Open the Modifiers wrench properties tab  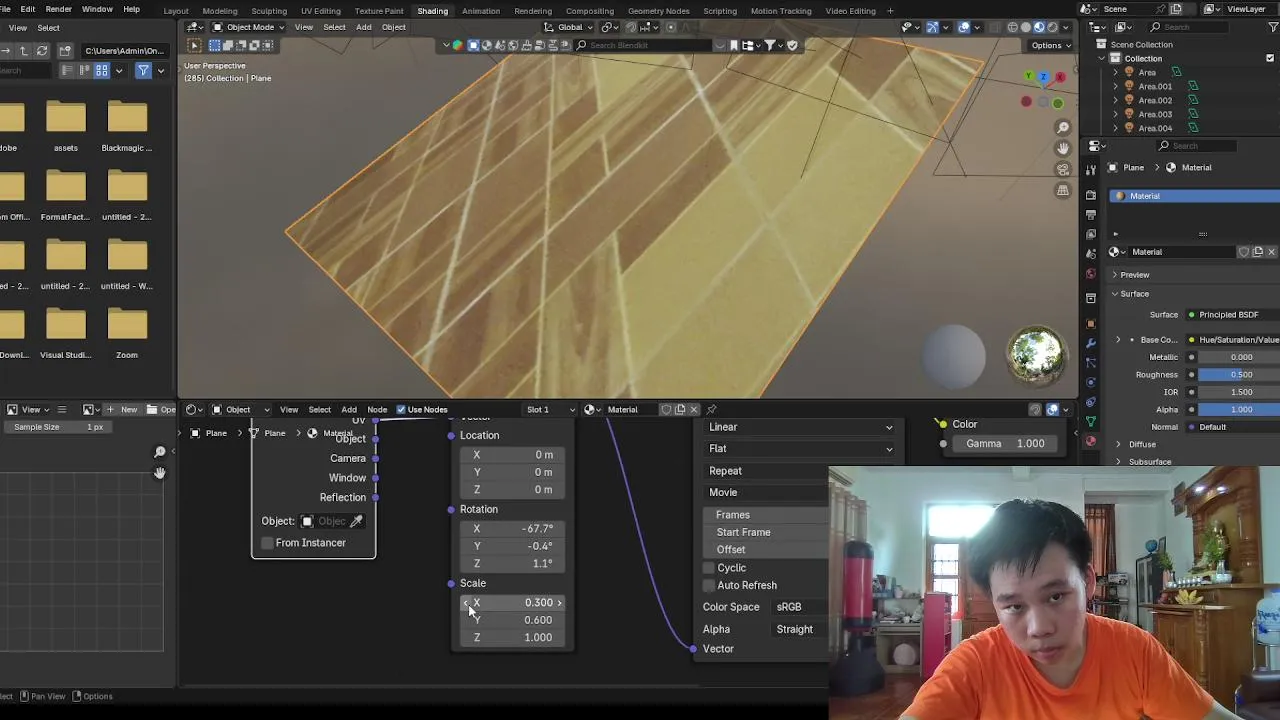(x=1091, y=343)
